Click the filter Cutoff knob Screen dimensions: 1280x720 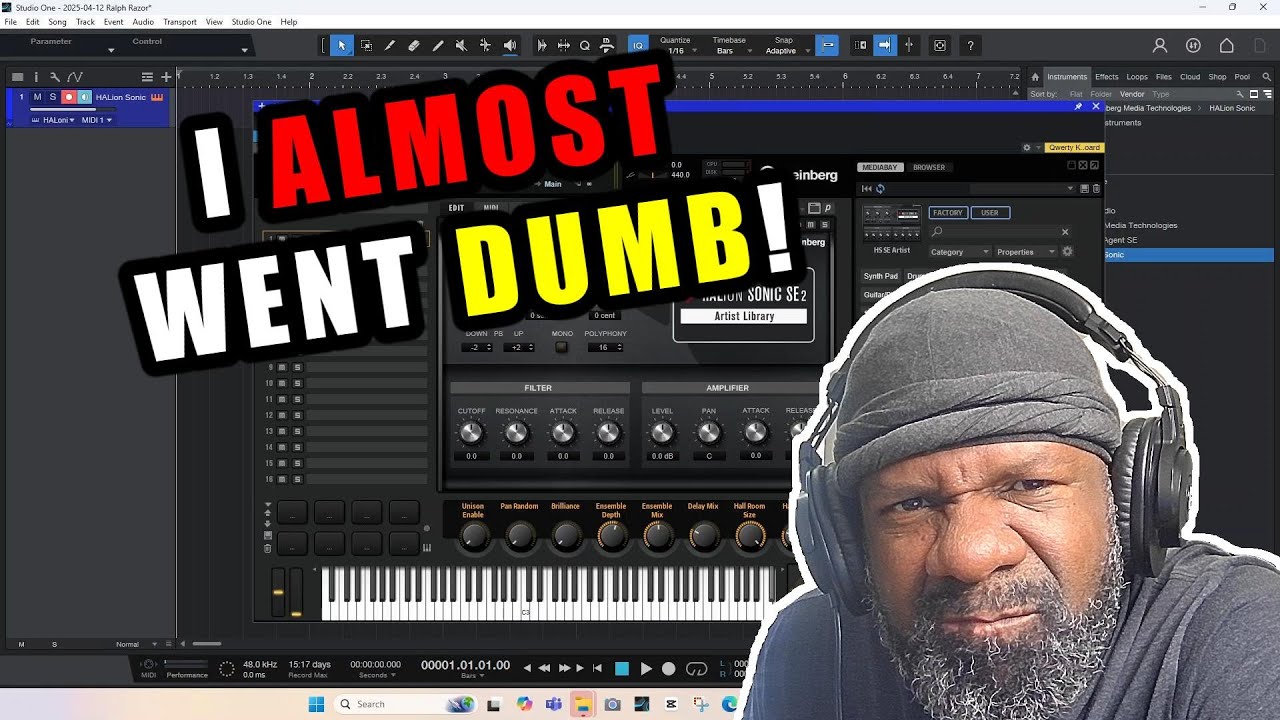coord(471,433)
